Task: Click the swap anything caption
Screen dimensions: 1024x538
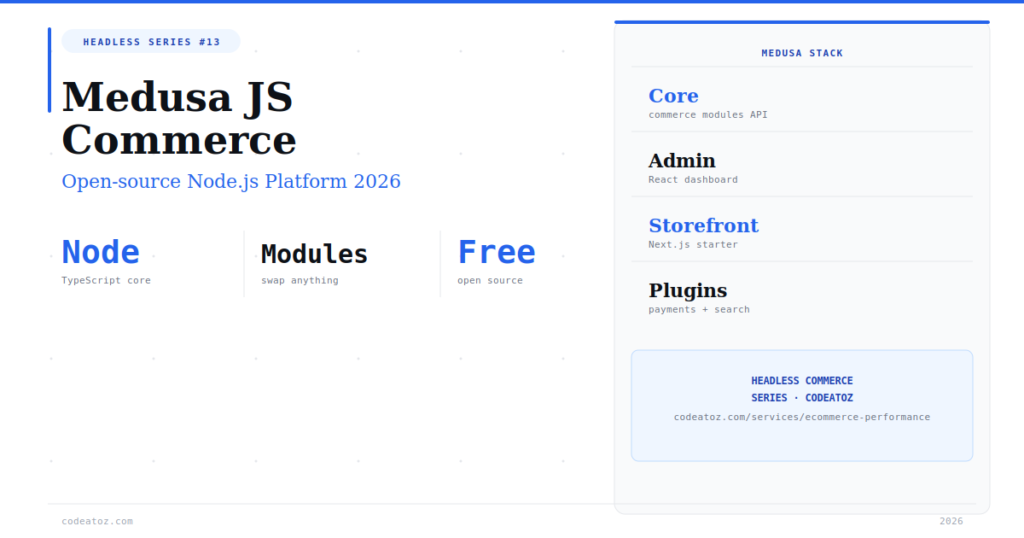Action: pos(300,280)
